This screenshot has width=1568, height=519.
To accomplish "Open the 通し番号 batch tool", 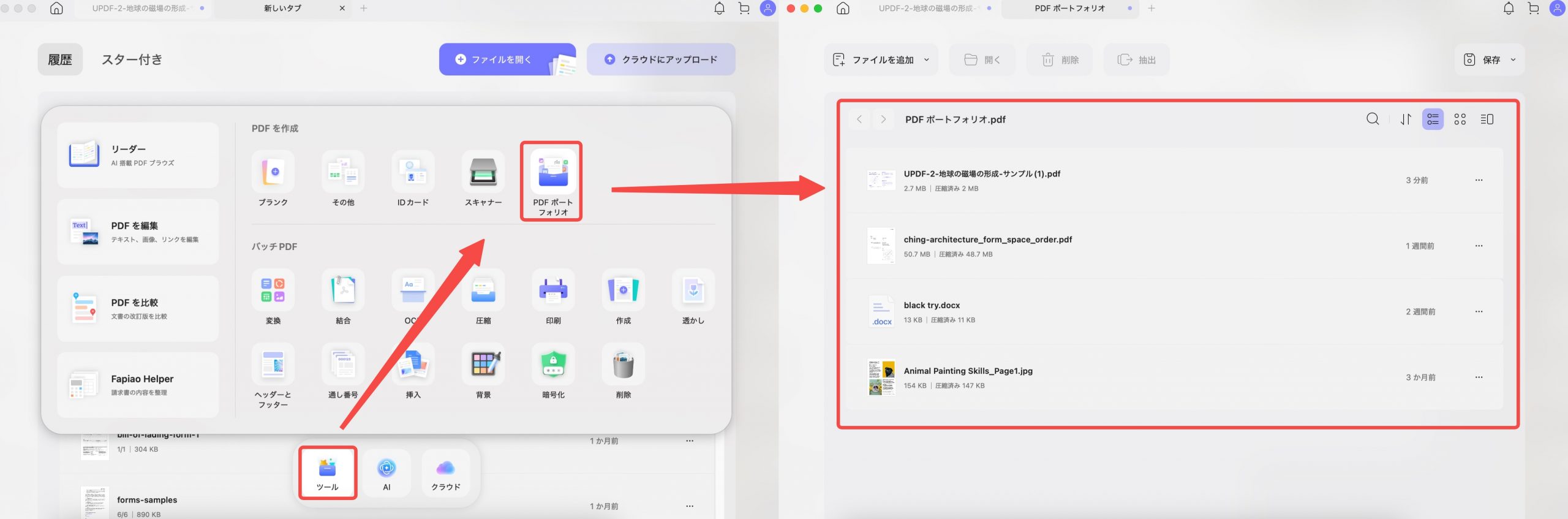I will [343, 364].
